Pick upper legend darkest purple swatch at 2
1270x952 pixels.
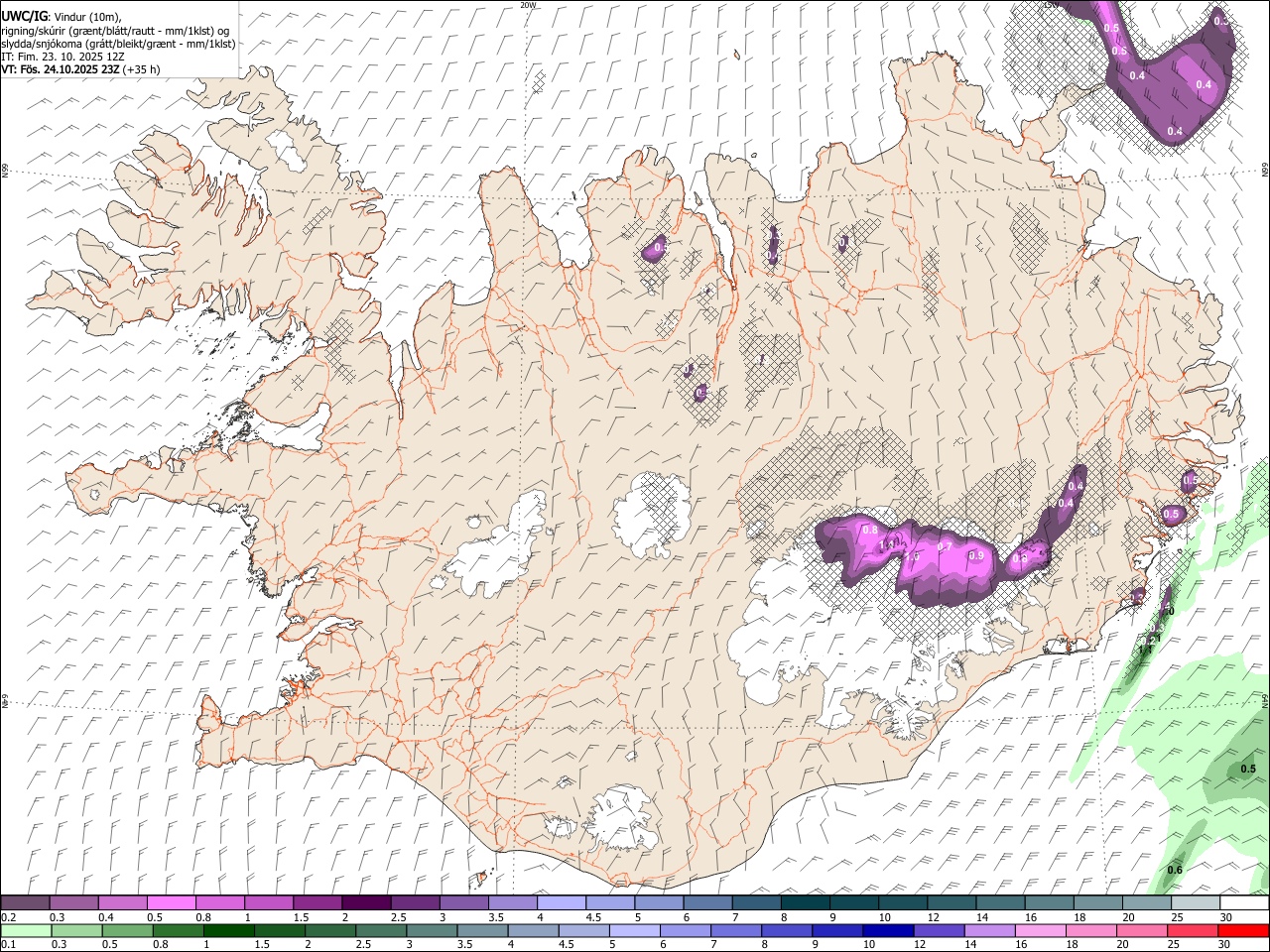pos(366,903)
